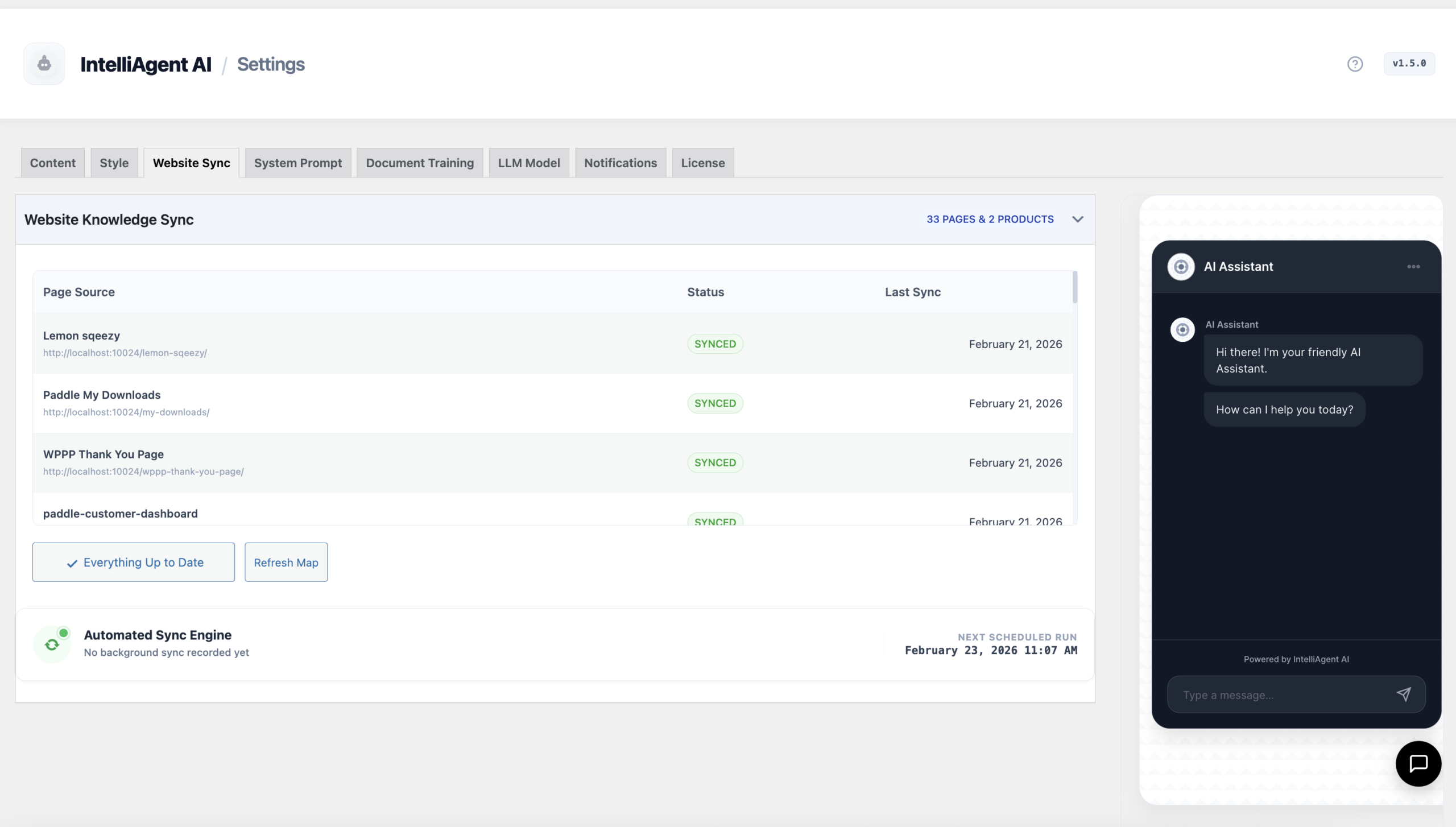Open the Notifications tab
Image resolution: width=1456 pixels, height=827 pixels.
[x=620, y=163]
